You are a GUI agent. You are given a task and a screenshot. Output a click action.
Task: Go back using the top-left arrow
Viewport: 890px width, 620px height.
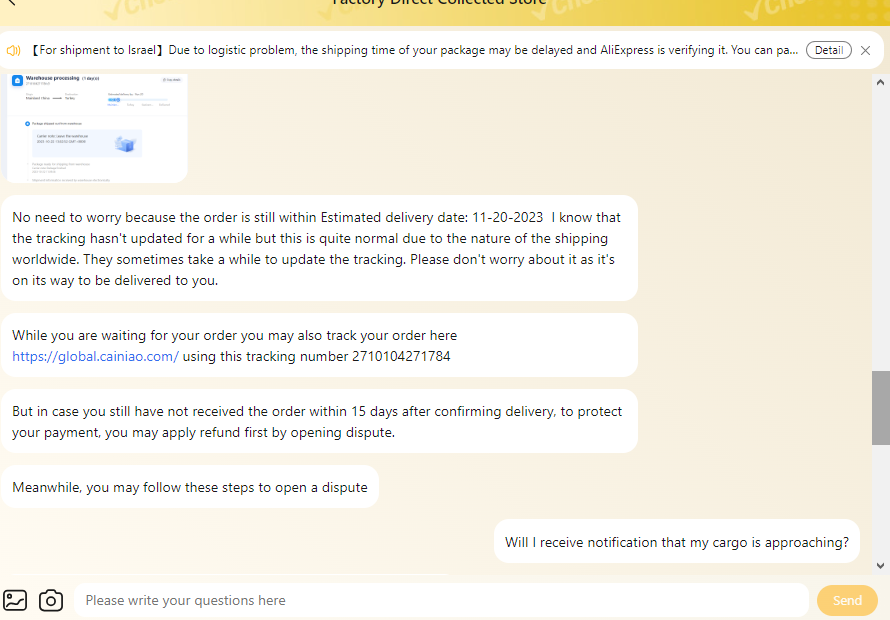[x=11, y=3]
